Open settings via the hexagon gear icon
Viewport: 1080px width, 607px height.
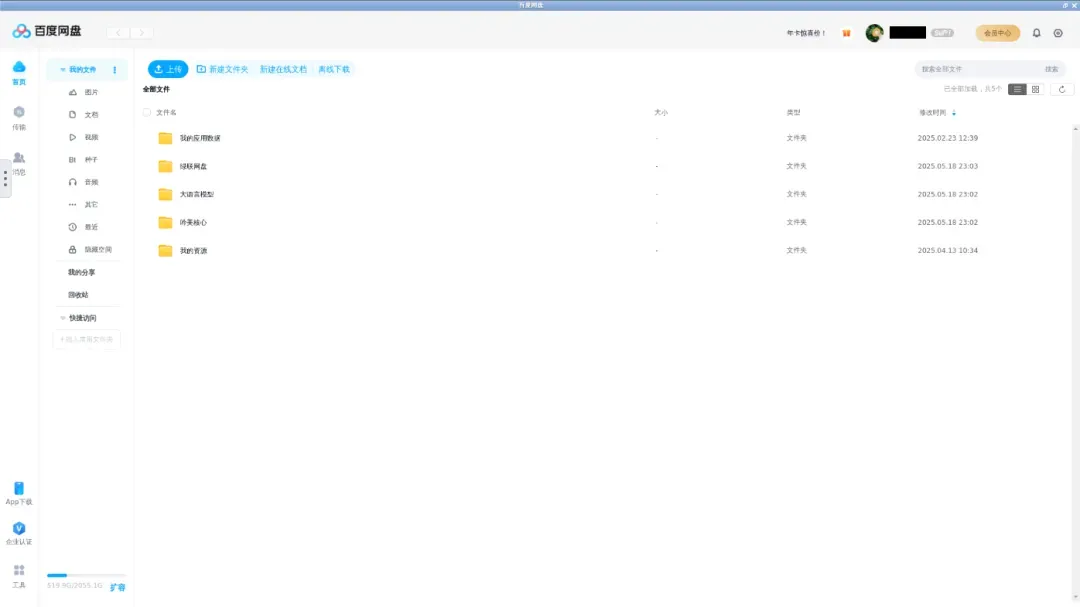pos(1059,33)
